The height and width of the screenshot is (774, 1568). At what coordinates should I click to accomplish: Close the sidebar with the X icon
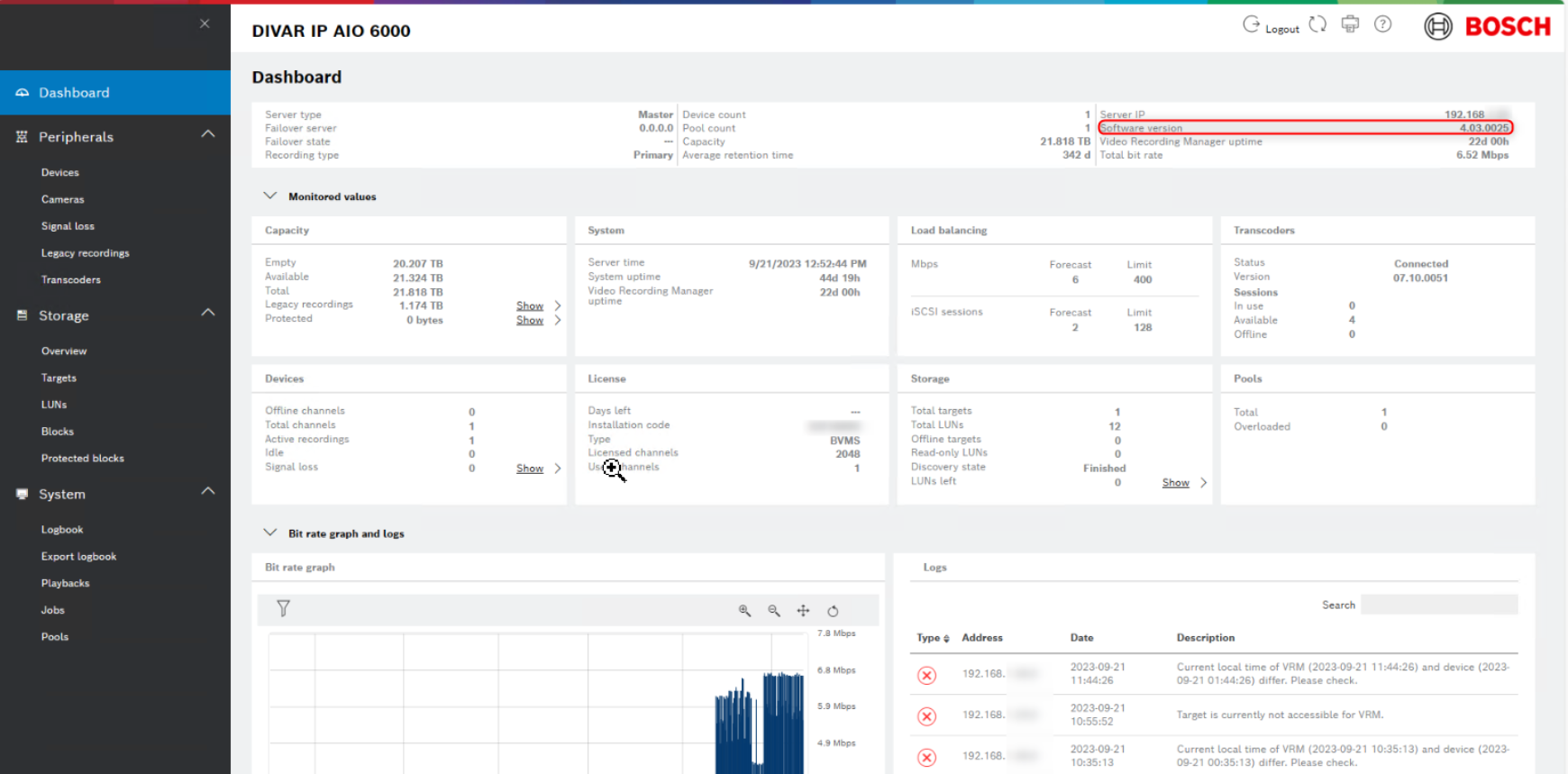(x=205, y=23)
